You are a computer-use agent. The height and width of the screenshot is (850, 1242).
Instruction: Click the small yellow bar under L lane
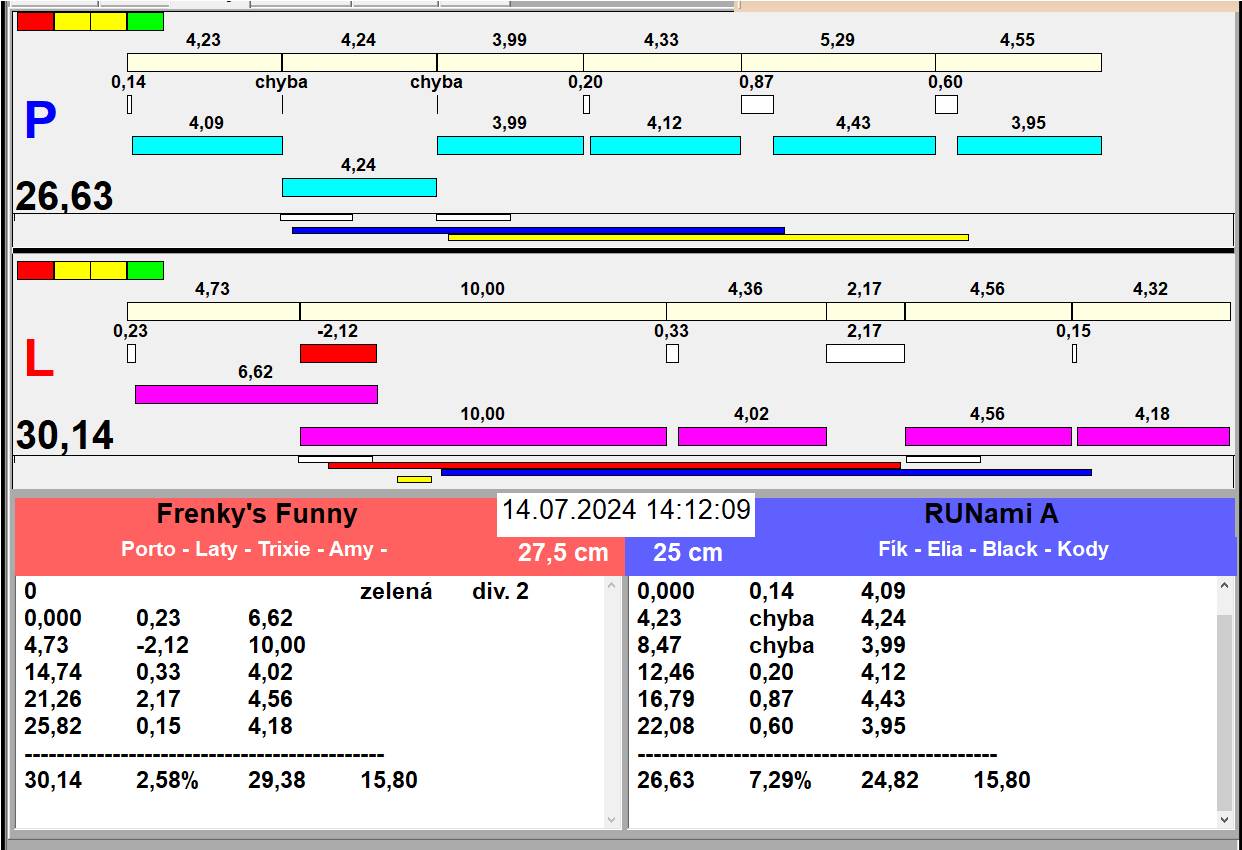click(x=414, y=479)
